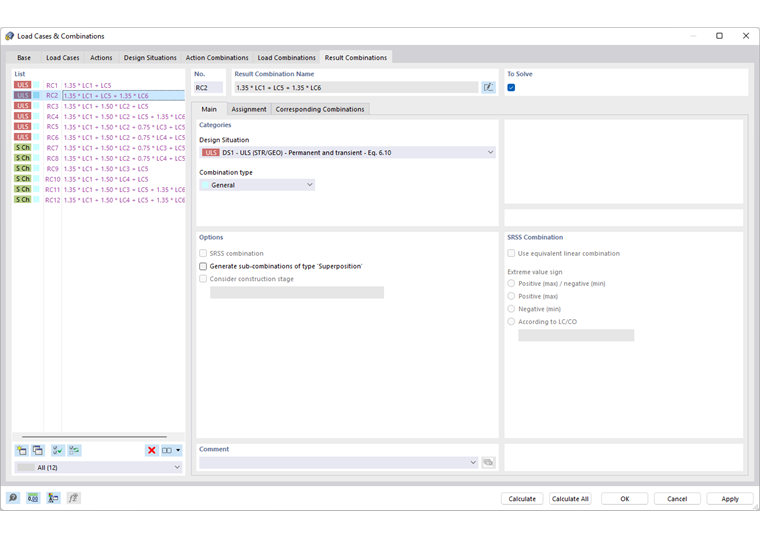Select row RC2 in the list
This screenshot has width=760, height=539.
point(99,95)
